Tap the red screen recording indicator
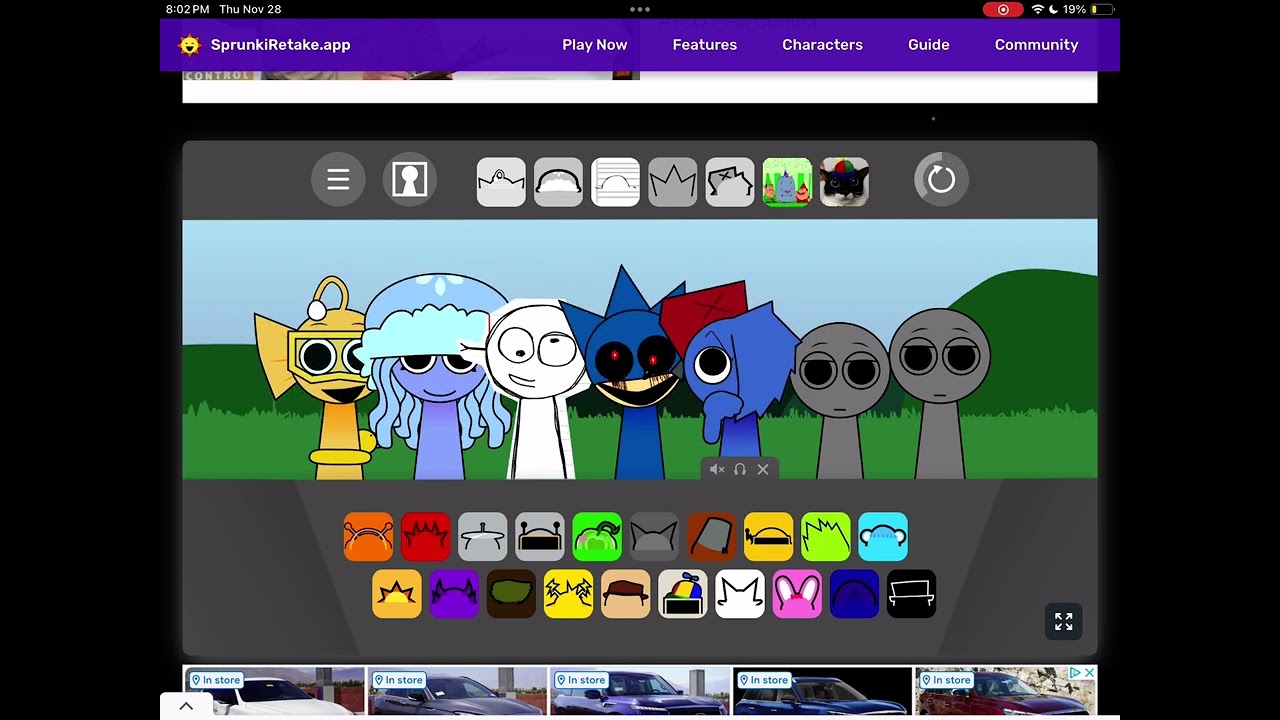Image resolution: width=1280 pixels, height=720 pixels. [x=1003, y=9]
